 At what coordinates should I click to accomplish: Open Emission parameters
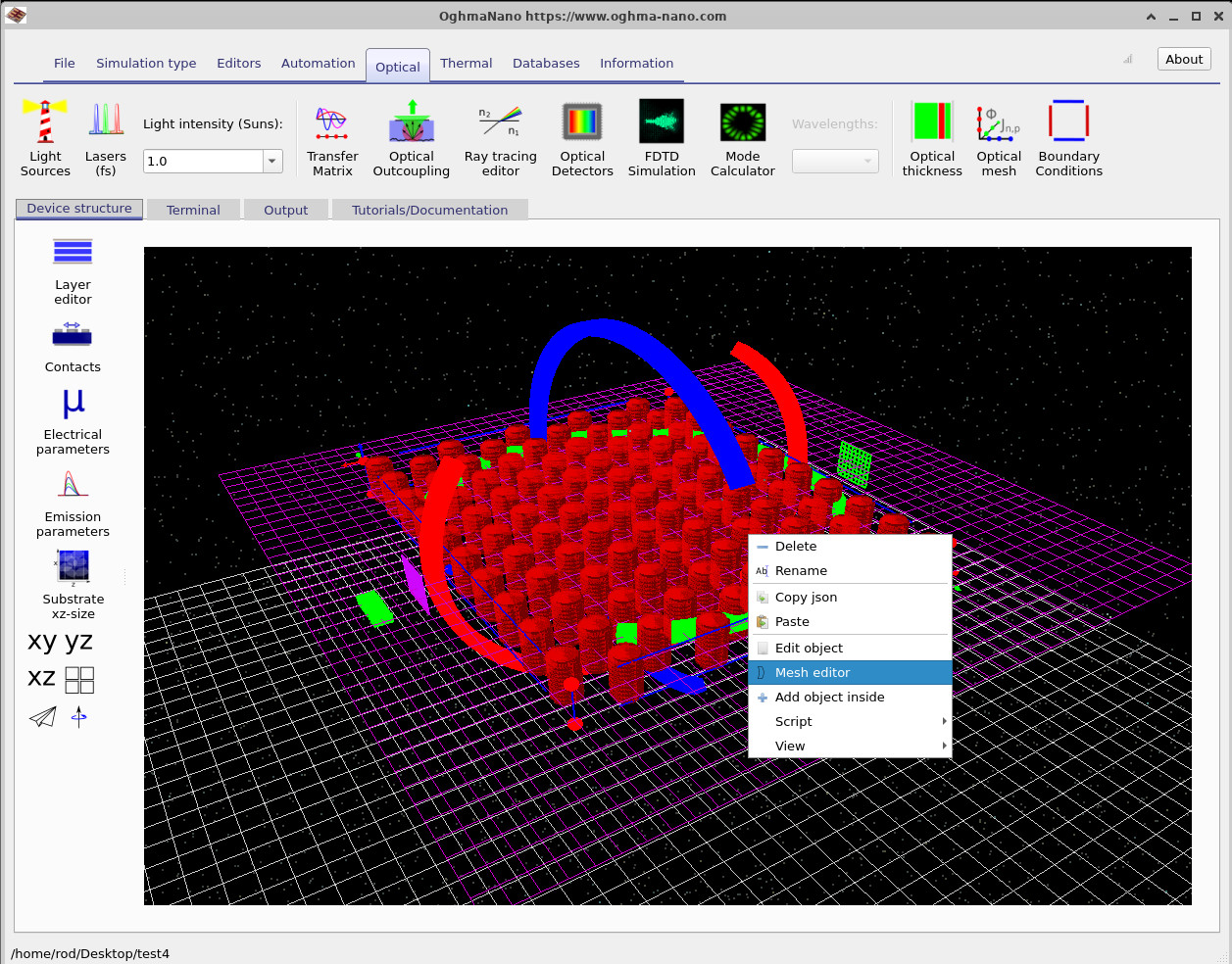tap(73, 504)
